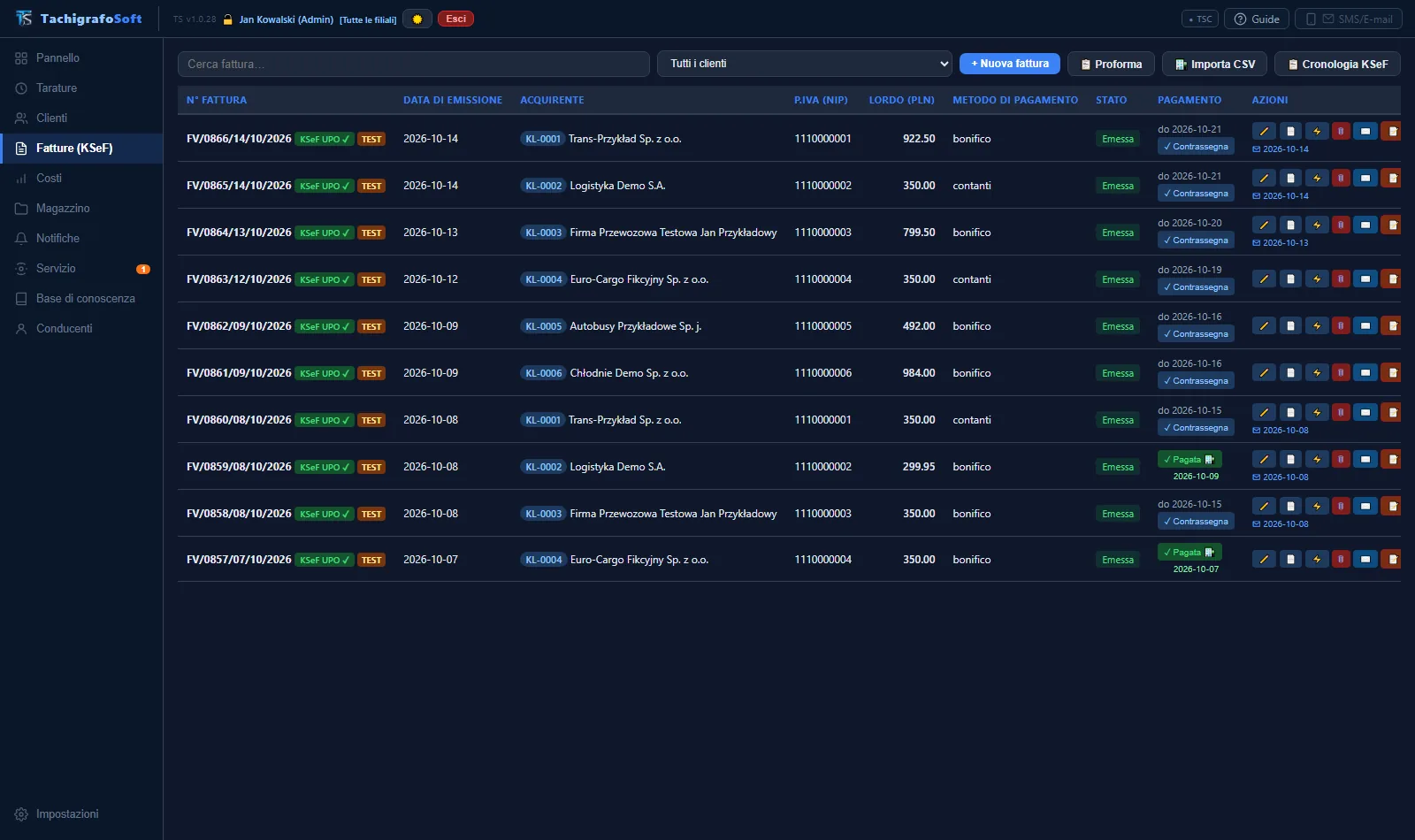The image size is (1415, 840).
Task: Mark invoice FV/0866/14/10/2026 as paid via Contrassegna
Action: tap(1196, 147)
